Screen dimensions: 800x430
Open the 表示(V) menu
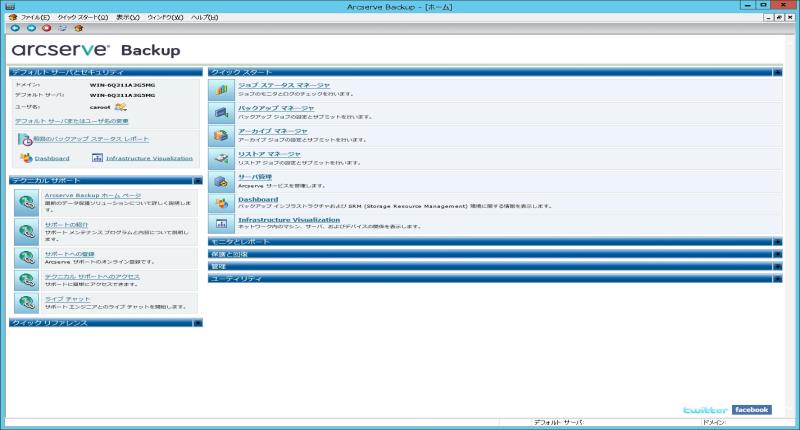tap(128, 17)
